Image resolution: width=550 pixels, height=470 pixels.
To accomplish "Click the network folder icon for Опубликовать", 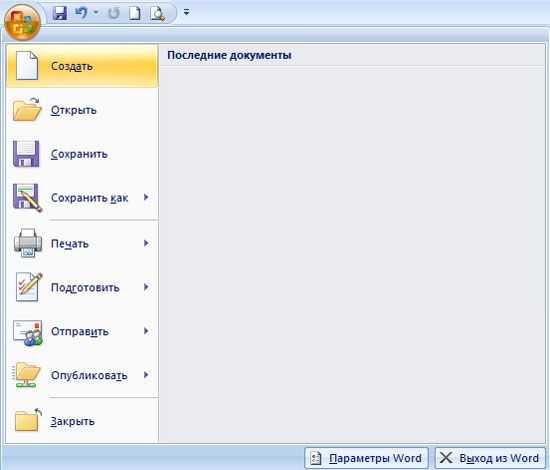I will click(x=27, y=375).
